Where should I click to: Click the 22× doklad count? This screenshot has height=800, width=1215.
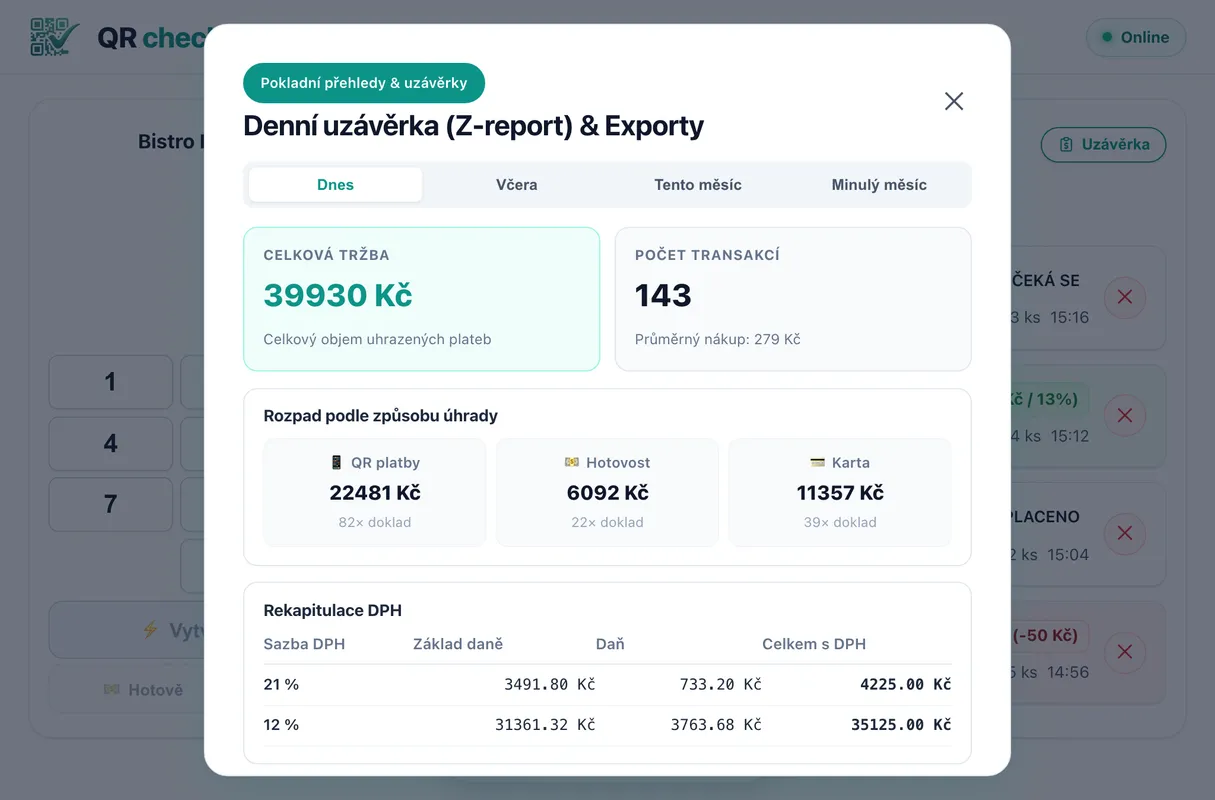click(608, 522)
